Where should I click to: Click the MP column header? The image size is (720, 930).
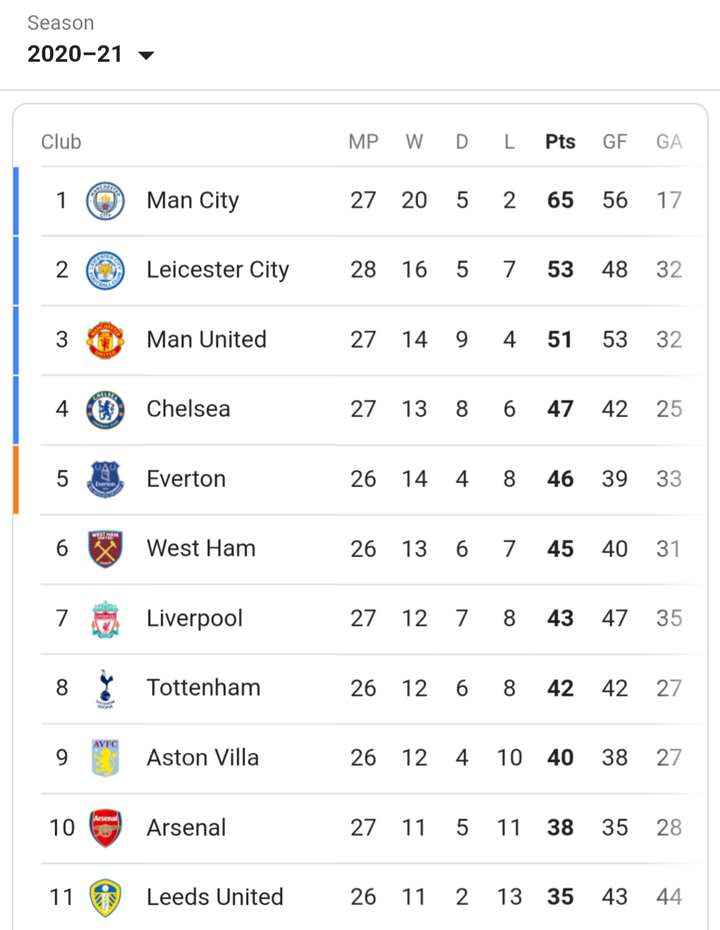pyautogui.click(x=363, y=142)
